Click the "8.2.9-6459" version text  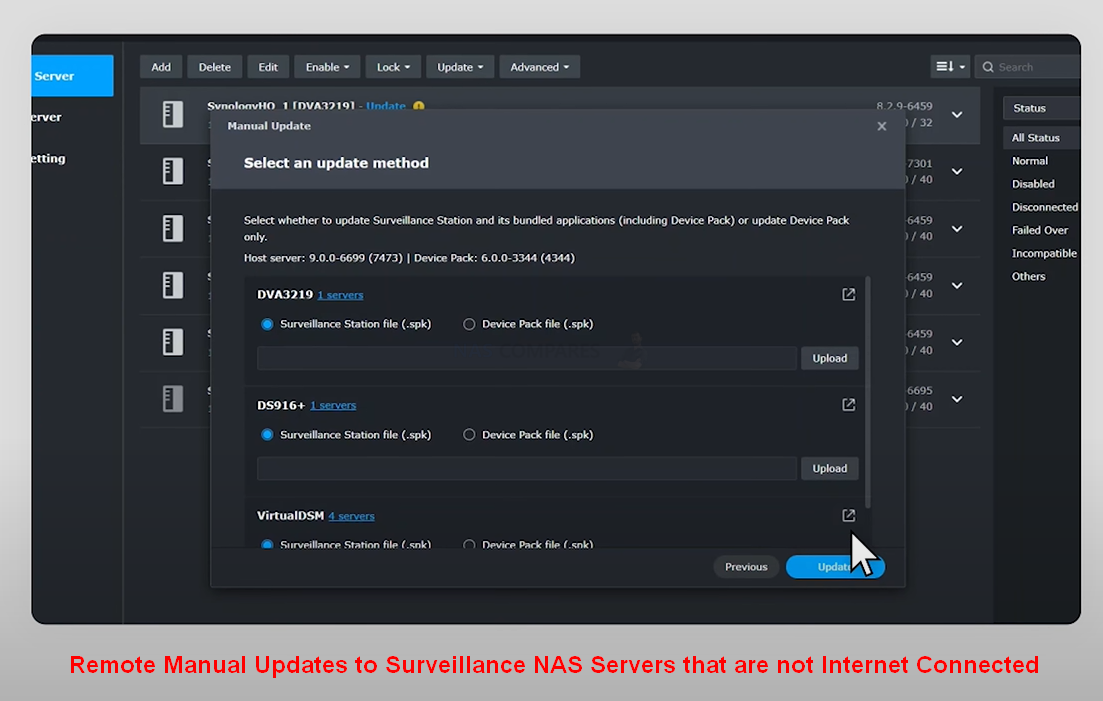point(905,106)
